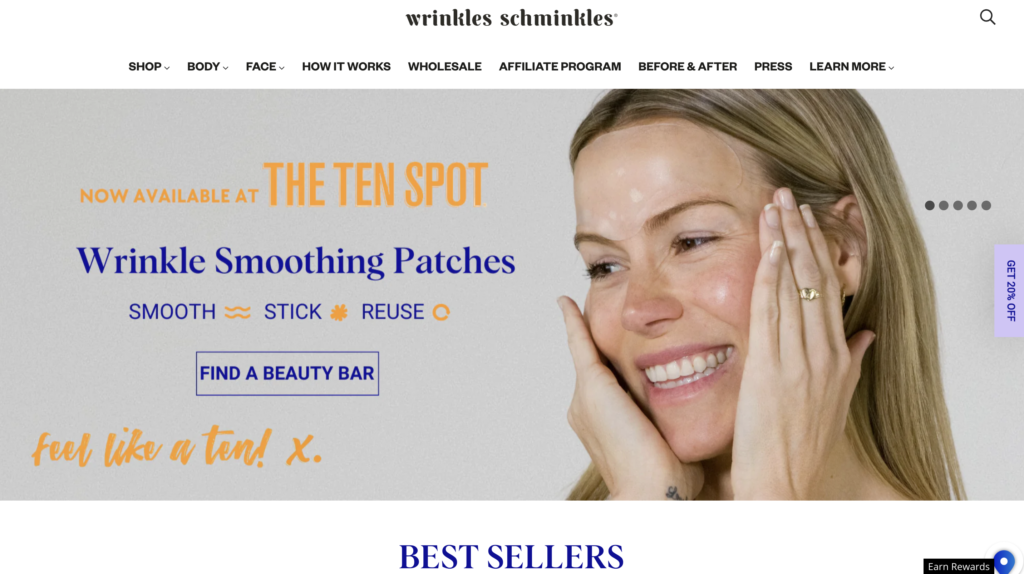Click the blue rewards badge icon
1024x574 pixels.
coord(1004,562)
